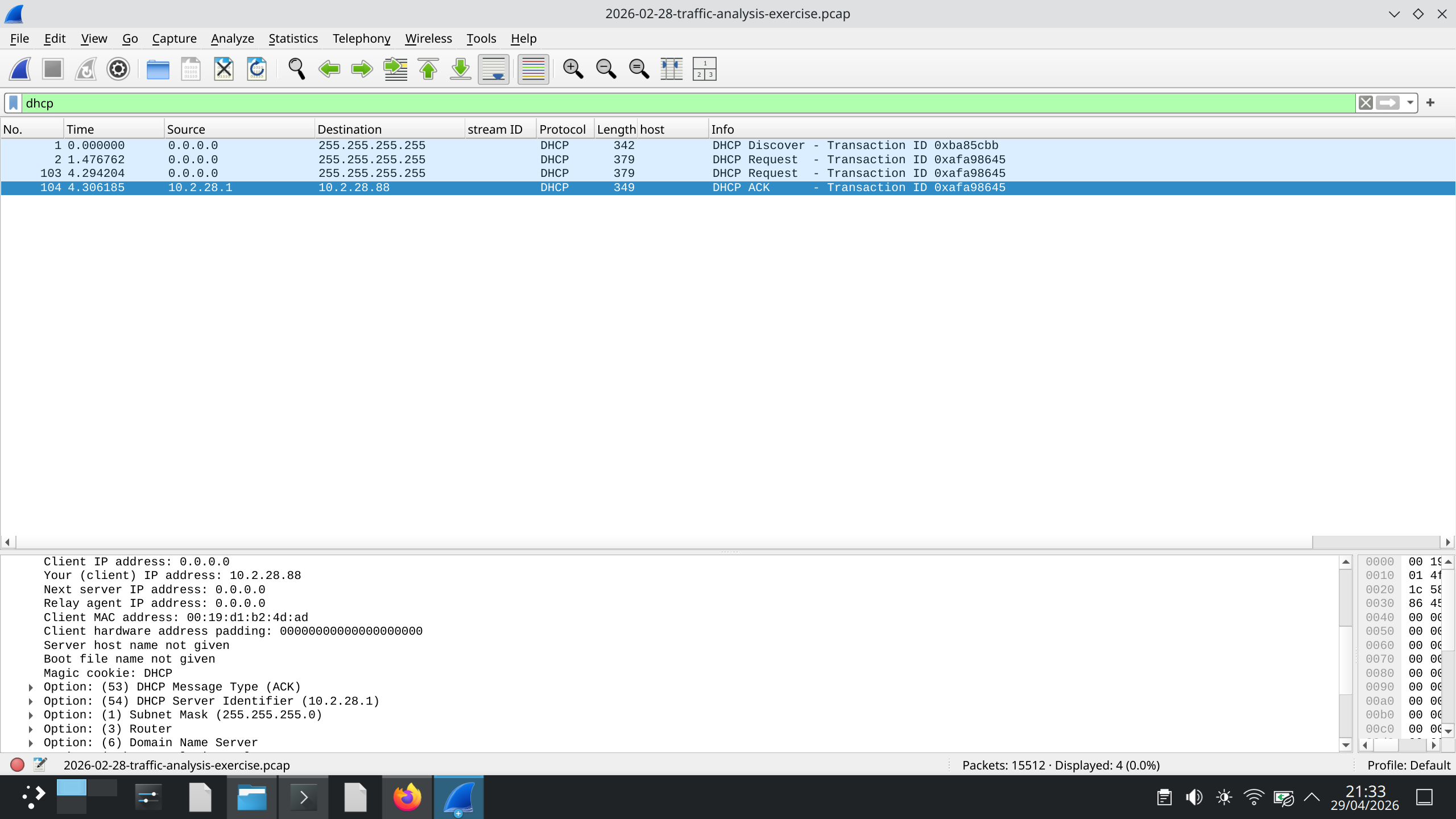The width and height of the screenshot is (1456, 819).
Task: Open recent filter history dropdown
Action: (x=1410, y=103)
